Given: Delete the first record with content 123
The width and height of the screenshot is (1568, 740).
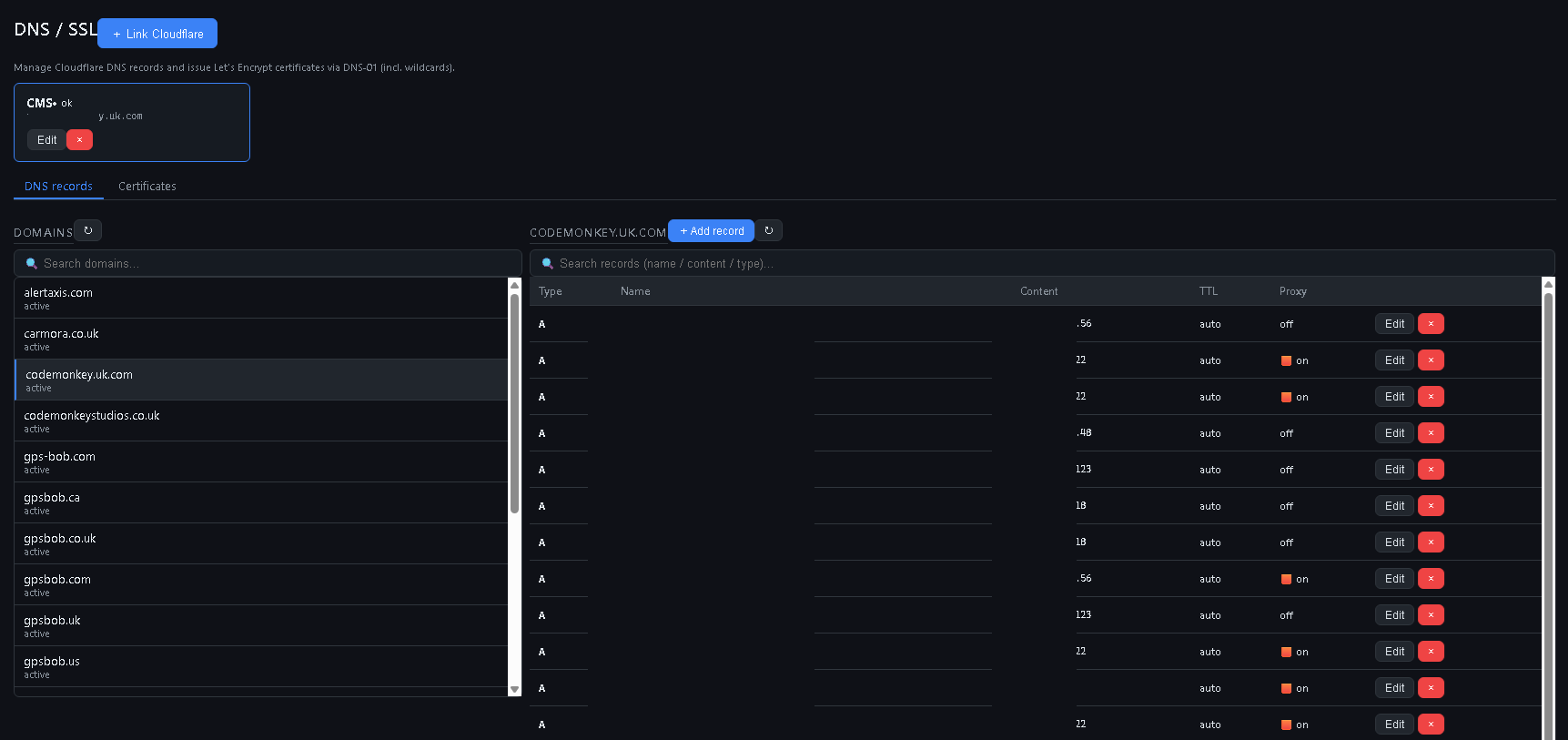Looking at the screenshot, I should click(1431, 470).
